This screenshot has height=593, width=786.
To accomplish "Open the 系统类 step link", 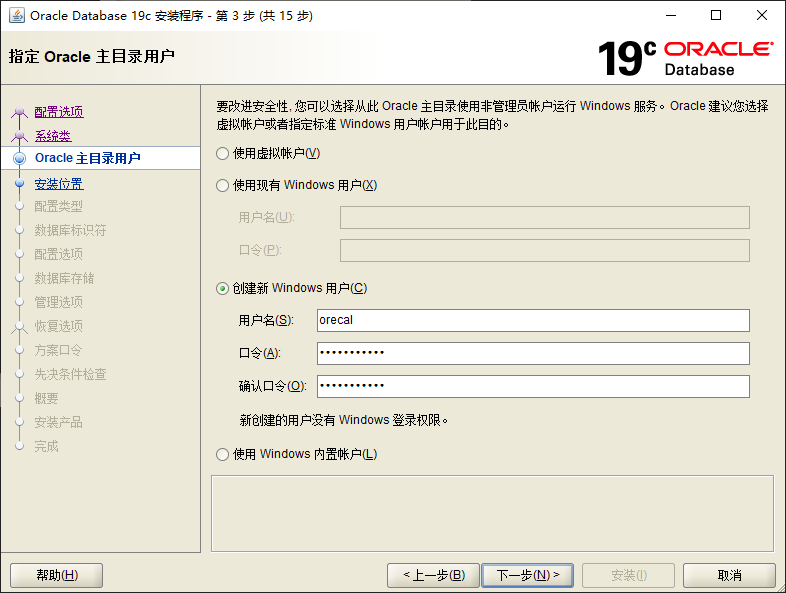I will tap(53, 136).
